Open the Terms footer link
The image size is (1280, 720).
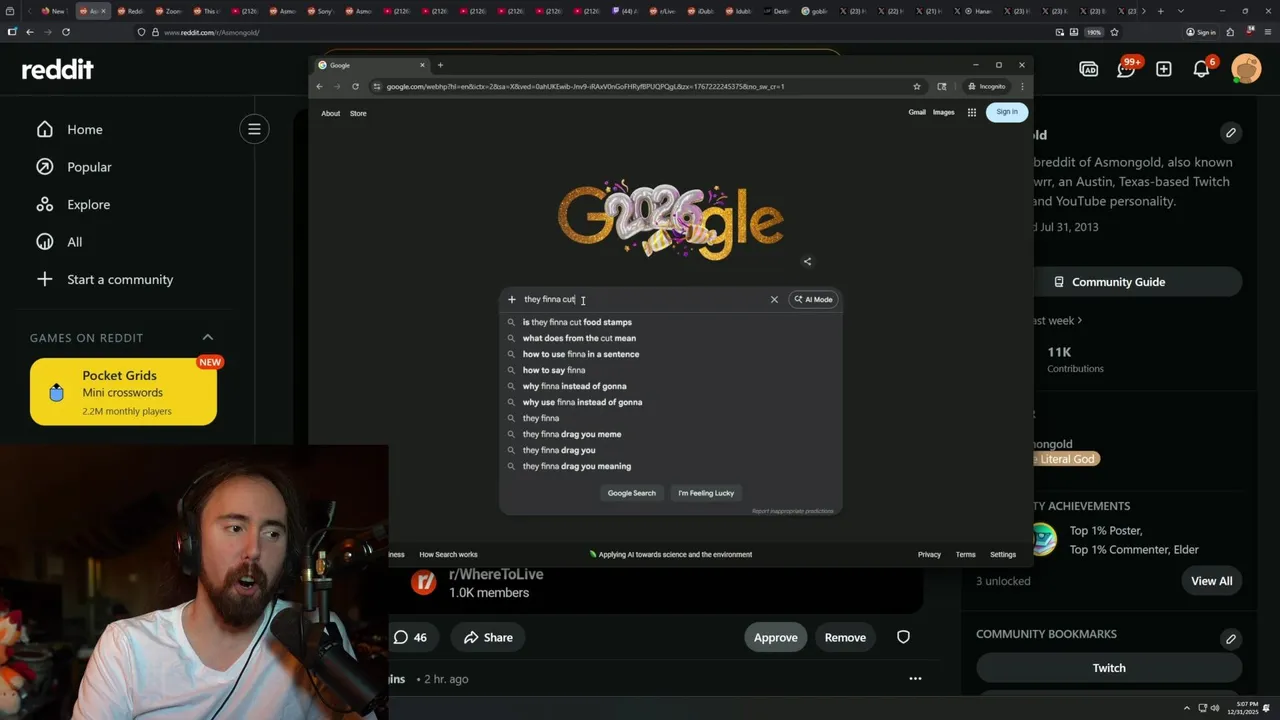[965, 554]
